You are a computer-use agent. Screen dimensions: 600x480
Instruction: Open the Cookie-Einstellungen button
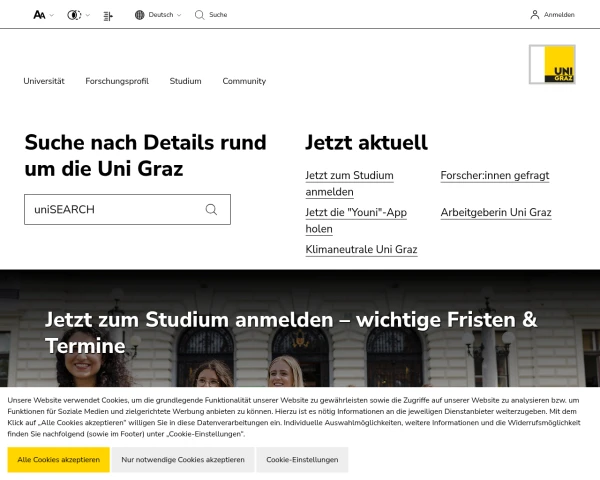click(302, 460)
